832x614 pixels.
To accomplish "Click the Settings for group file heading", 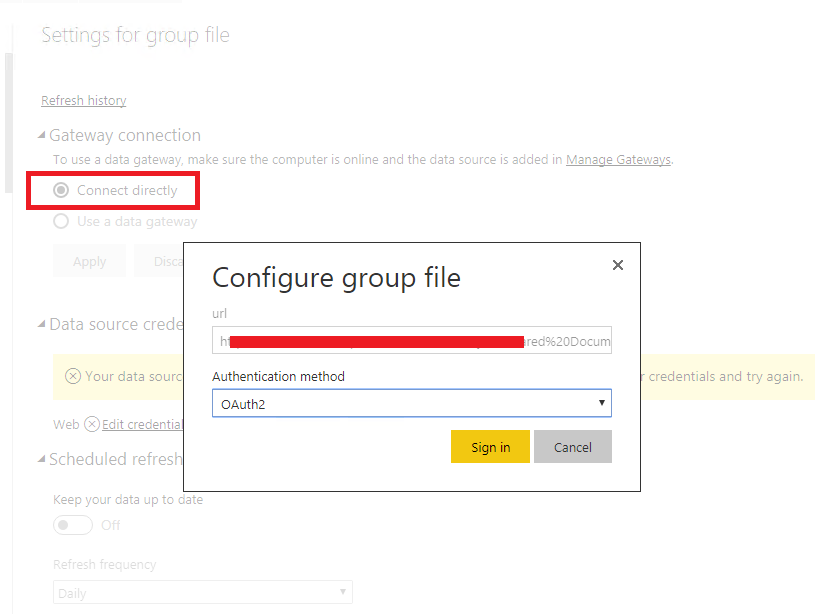I will tap(135, 35).
